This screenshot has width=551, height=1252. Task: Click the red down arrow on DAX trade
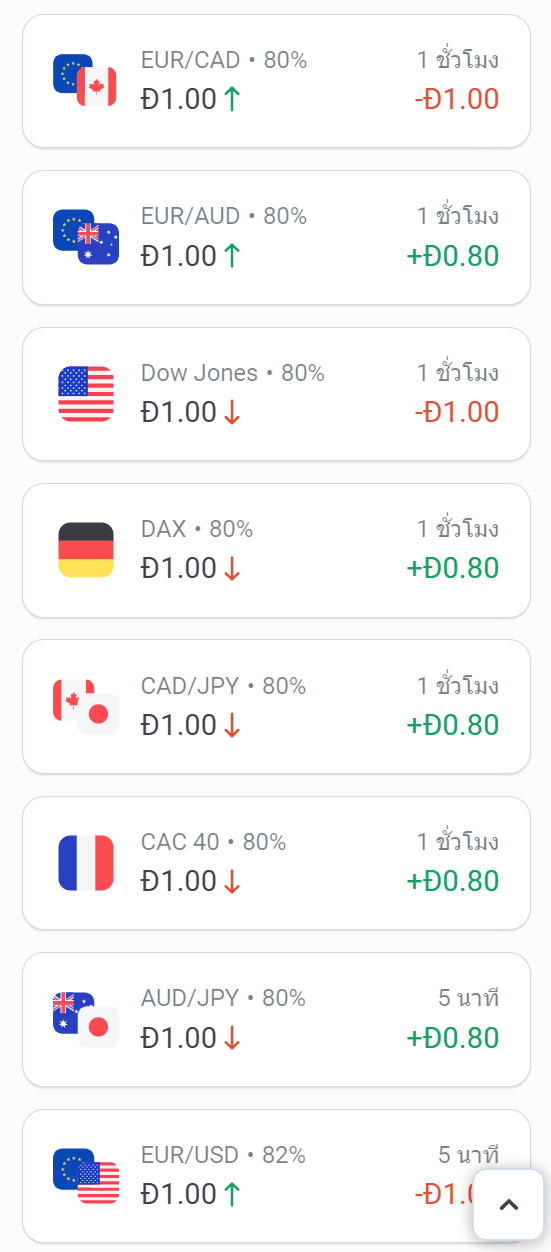[x=232, y=569]
